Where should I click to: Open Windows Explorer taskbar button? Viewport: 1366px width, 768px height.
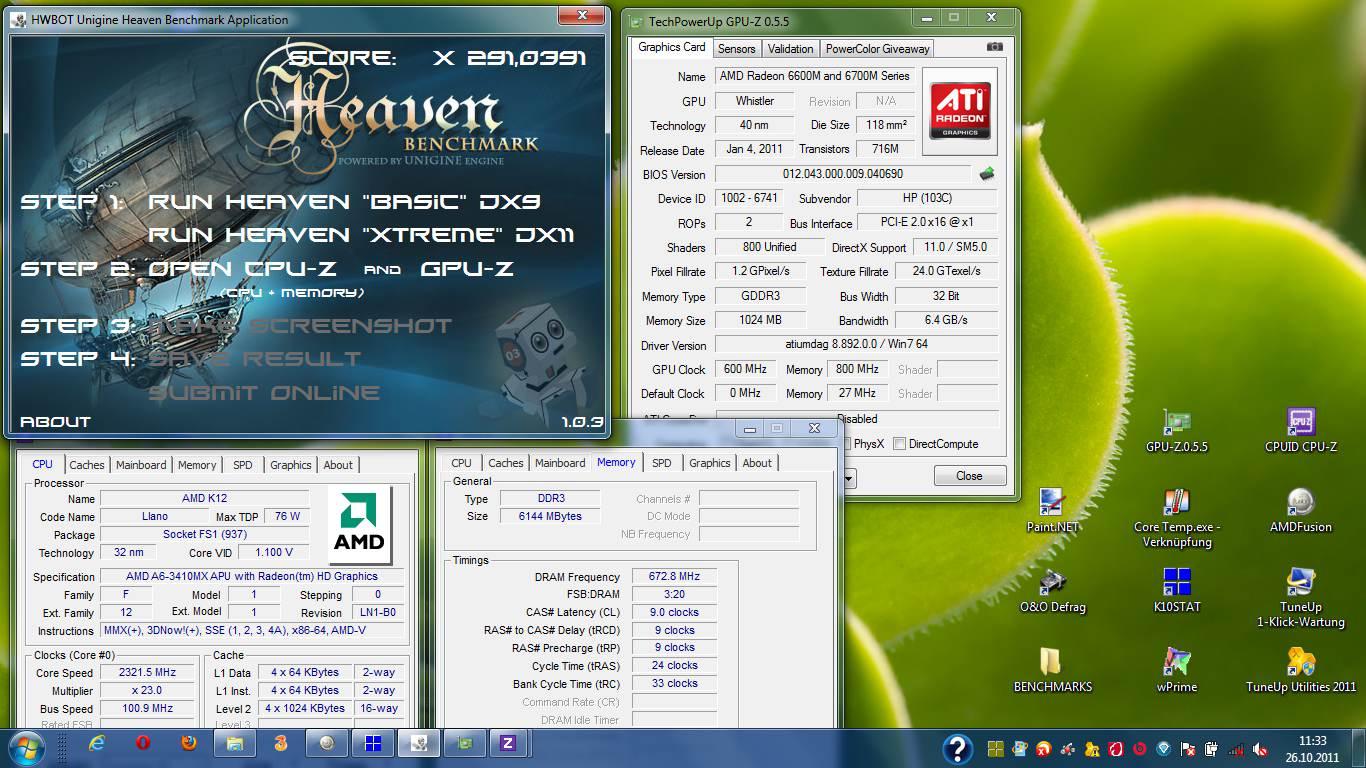(x=235, y=743)
